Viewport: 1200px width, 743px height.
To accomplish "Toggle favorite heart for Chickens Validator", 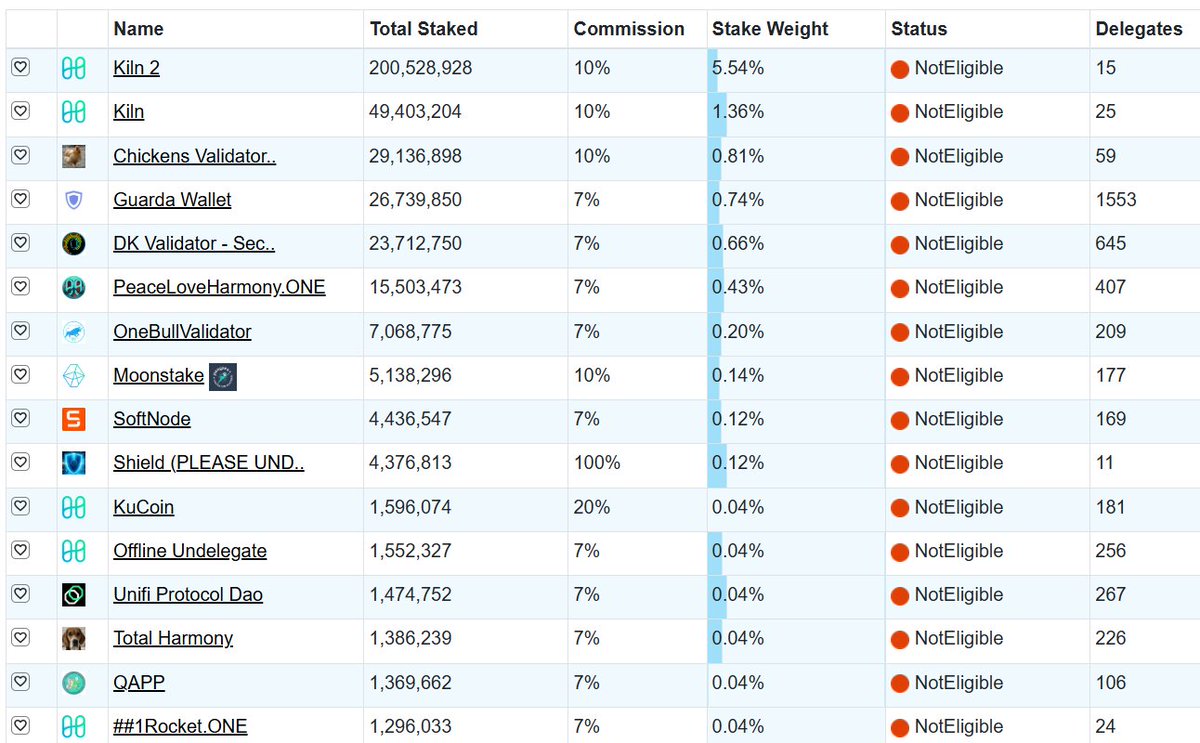I will (x=21, y=156).
